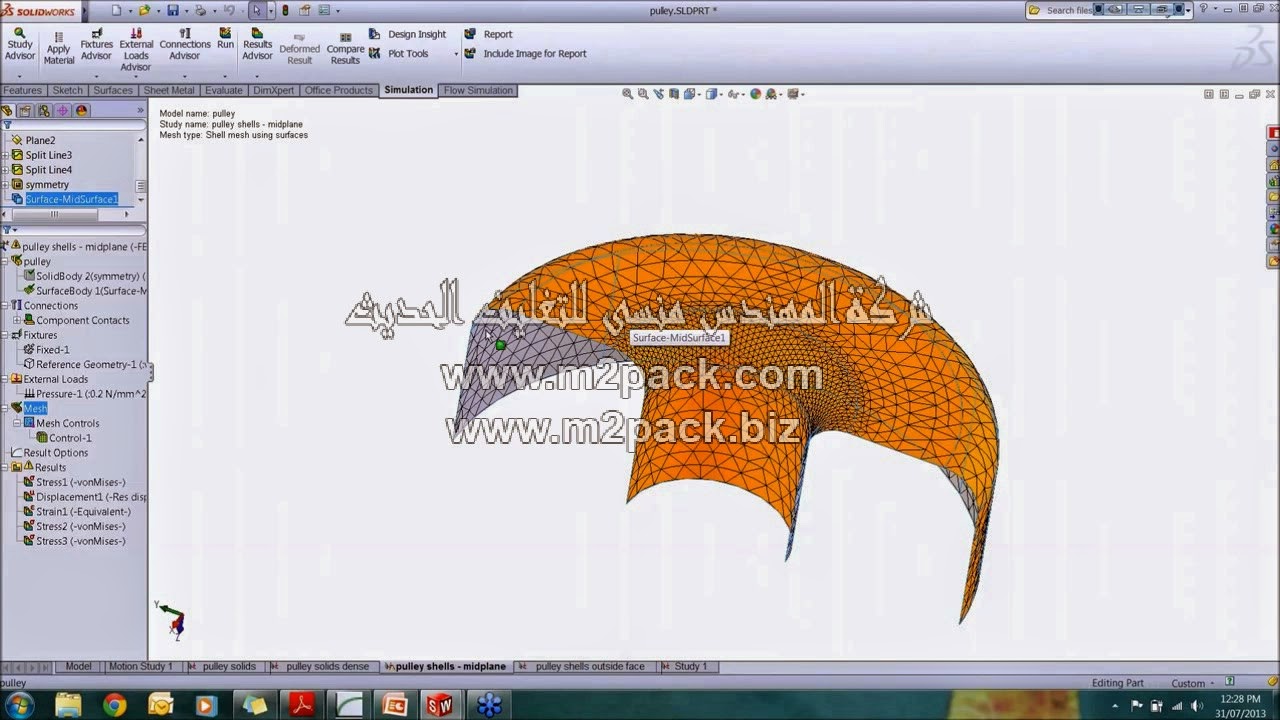
Task: Open Plot Tools dropdown arrow
Action: coord(456,54)
